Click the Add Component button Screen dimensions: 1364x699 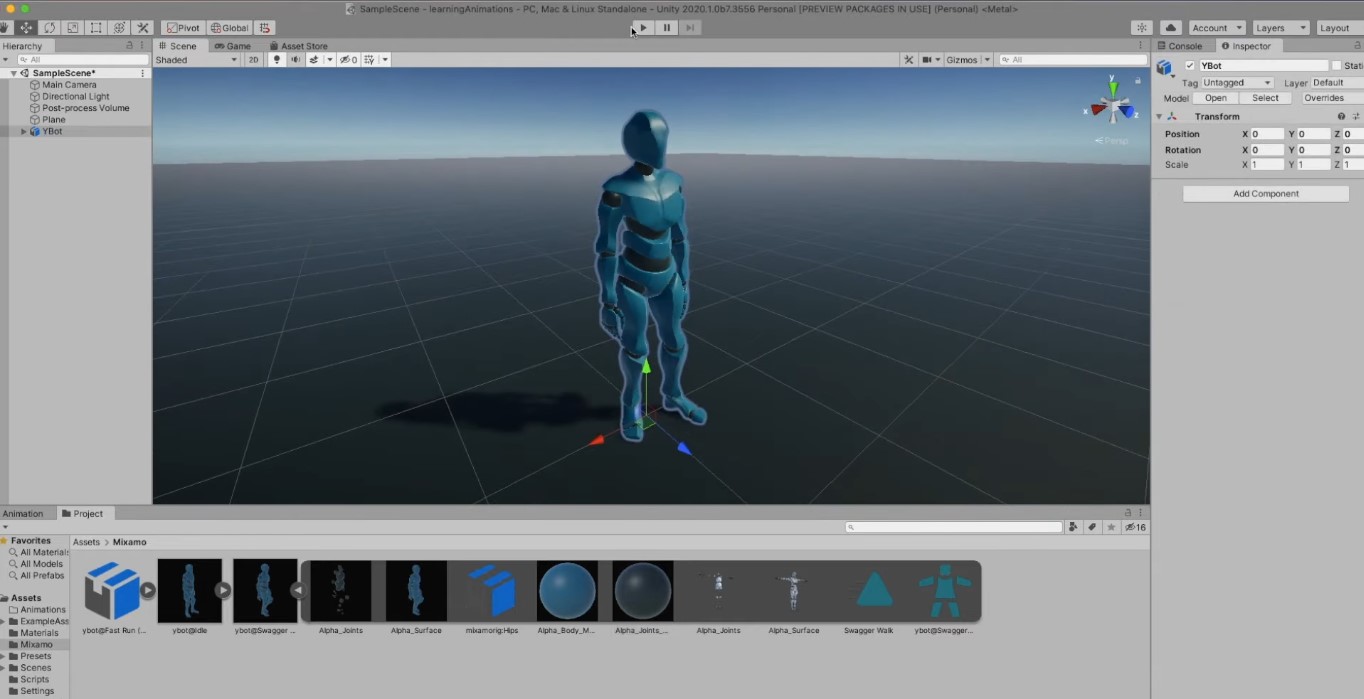[x=1265, y=193]
